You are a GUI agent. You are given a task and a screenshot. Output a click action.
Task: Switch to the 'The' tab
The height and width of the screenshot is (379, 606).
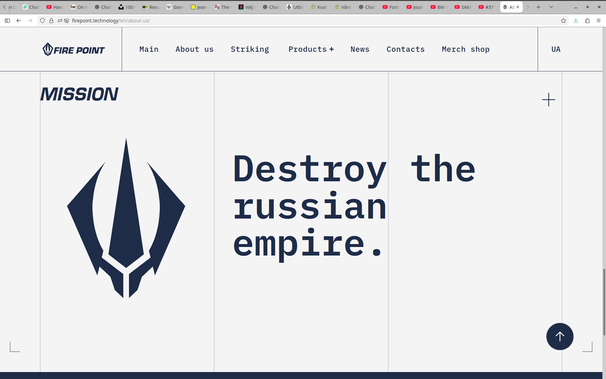223,7
